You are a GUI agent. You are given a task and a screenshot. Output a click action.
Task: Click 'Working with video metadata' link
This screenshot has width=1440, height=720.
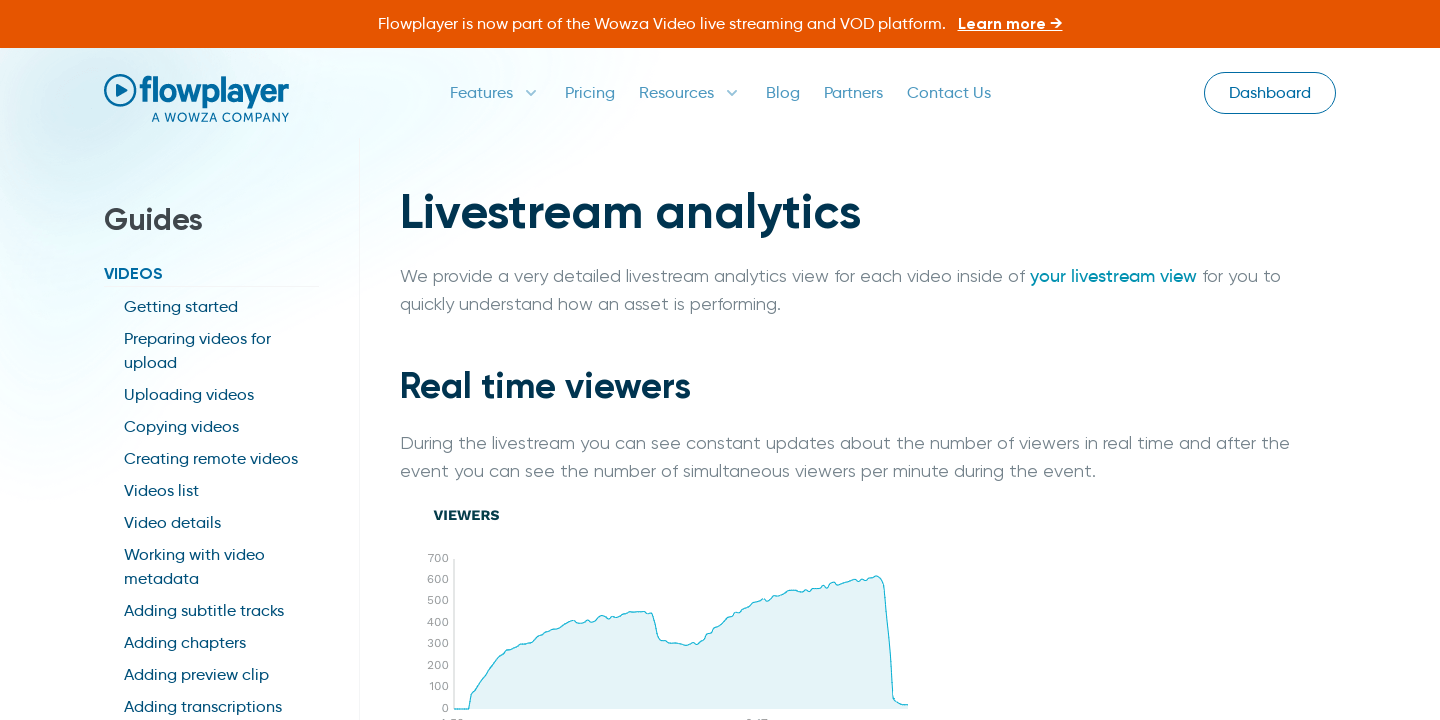click(194, 566)
